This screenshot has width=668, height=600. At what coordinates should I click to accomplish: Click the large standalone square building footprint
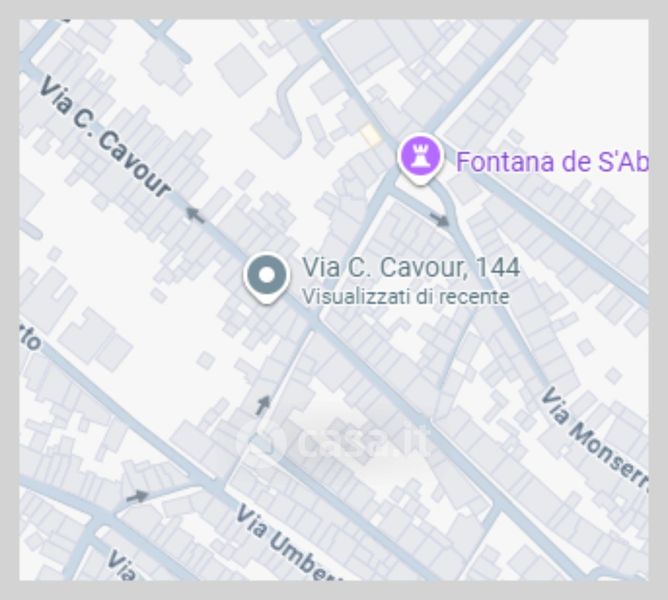[241, 69]
